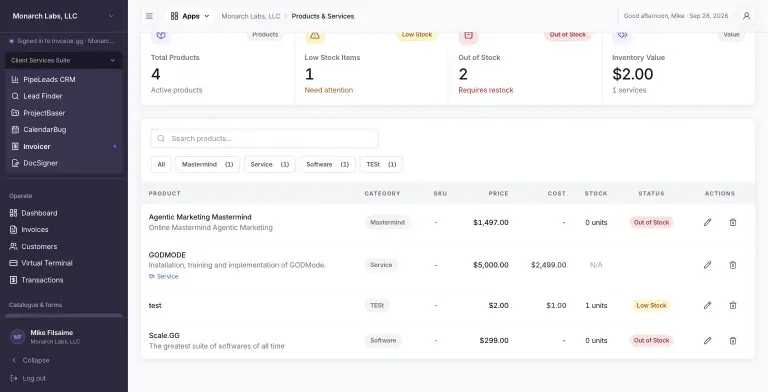Click the Products & Services breadcrumb
Screen dimensions: 768x392
[x=323, y=16]
